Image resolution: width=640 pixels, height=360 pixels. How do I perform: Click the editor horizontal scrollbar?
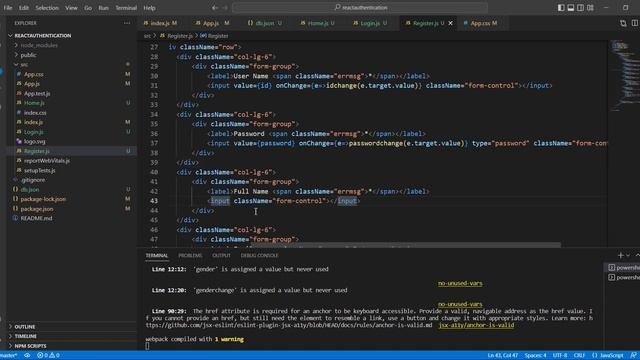pyautogui.click(x=405, y=245)
